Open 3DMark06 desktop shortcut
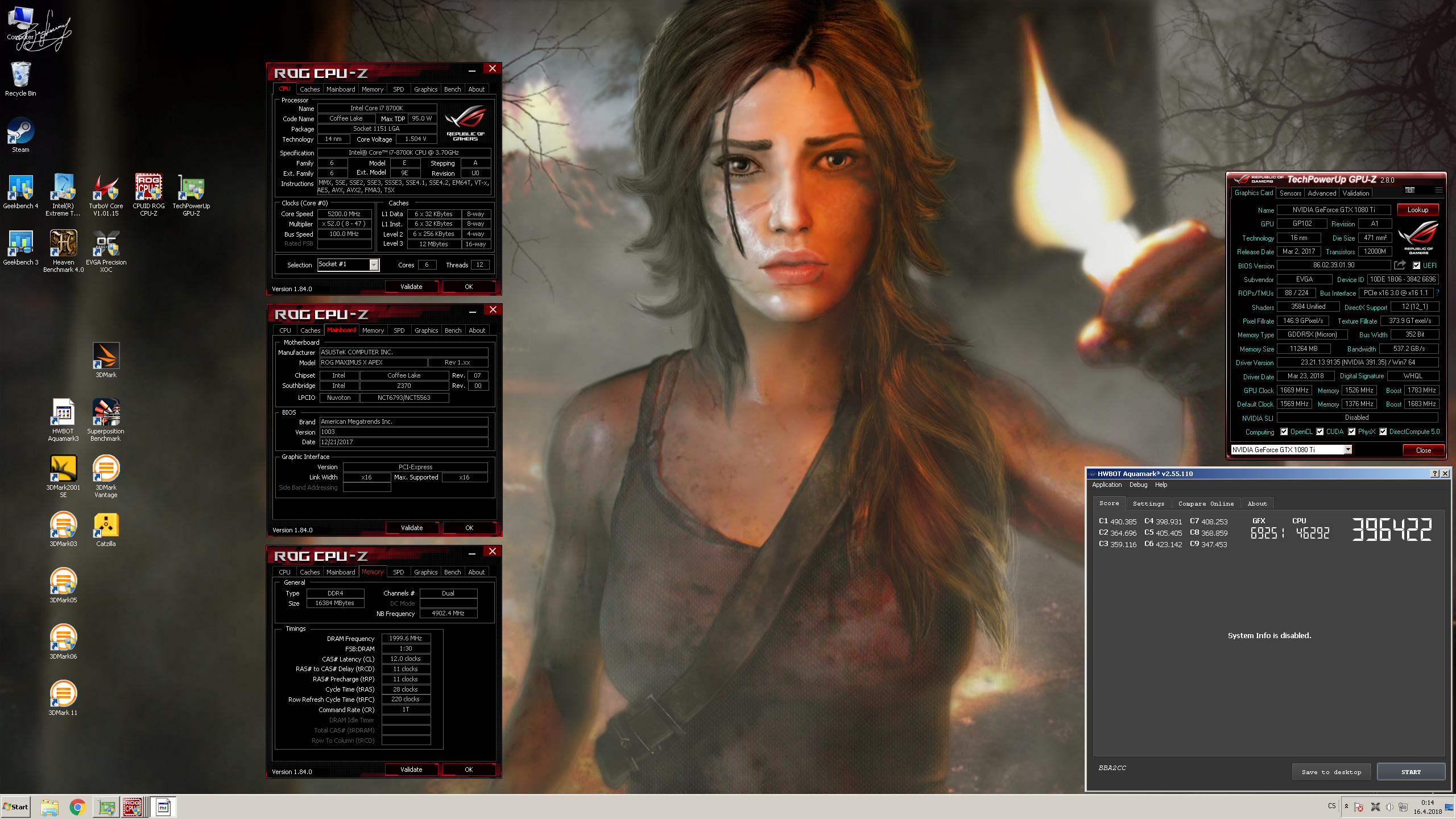The image size is (1456, 819). pos(63,642)
